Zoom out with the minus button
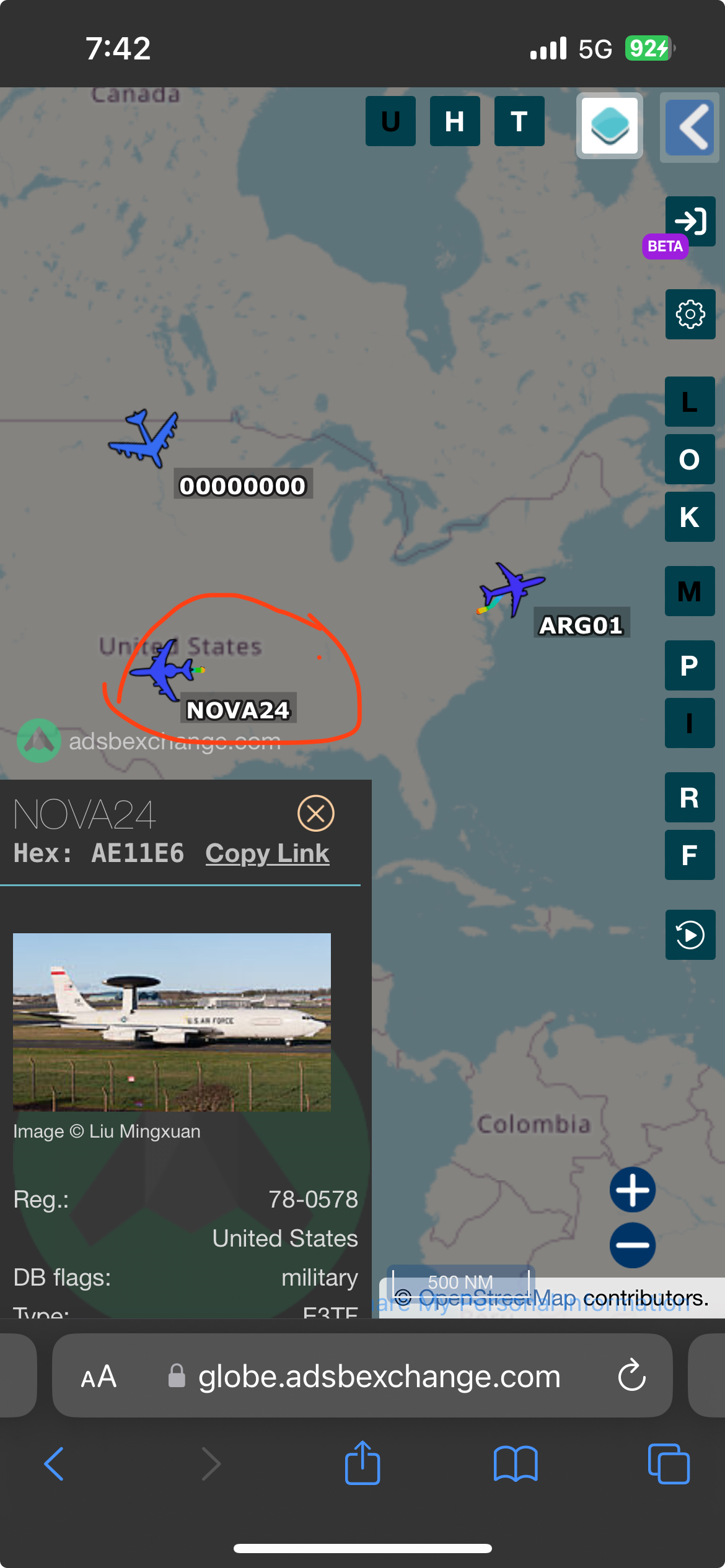Image resolution: width=725 pixels, height=1568 pixels. 633,1245
